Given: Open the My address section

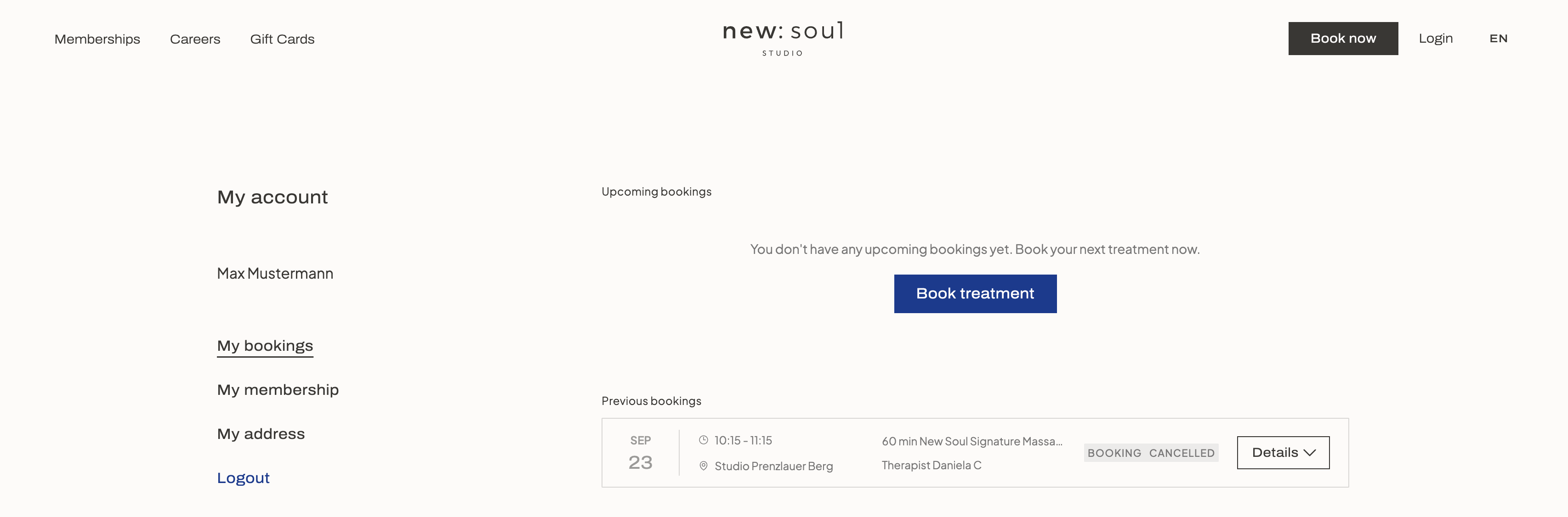Looking at the screenshot, I should [261, 434].
